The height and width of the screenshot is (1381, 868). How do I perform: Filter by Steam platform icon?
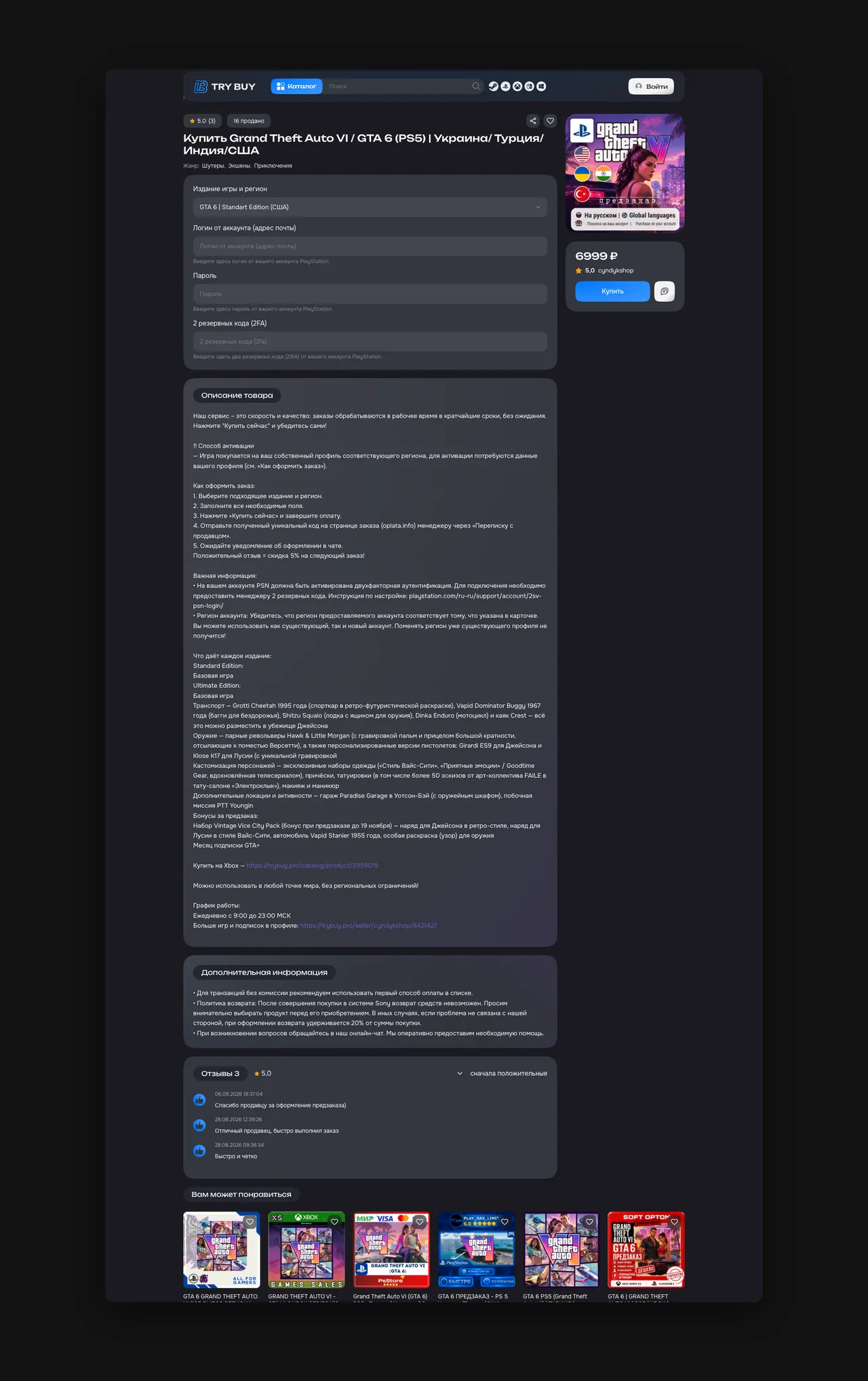[494, 86]
